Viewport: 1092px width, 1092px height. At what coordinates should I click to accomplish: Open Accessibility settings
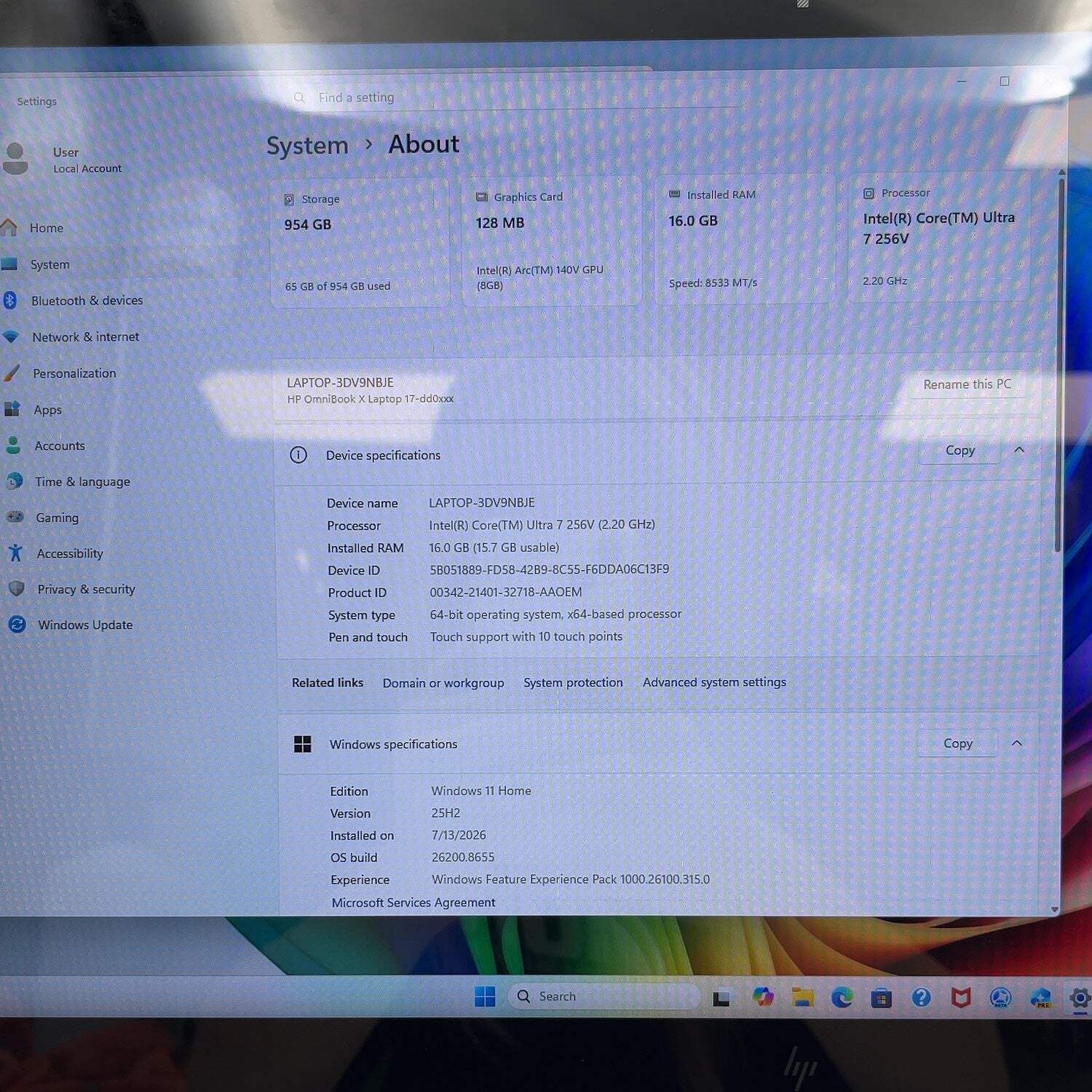(68, 553)
